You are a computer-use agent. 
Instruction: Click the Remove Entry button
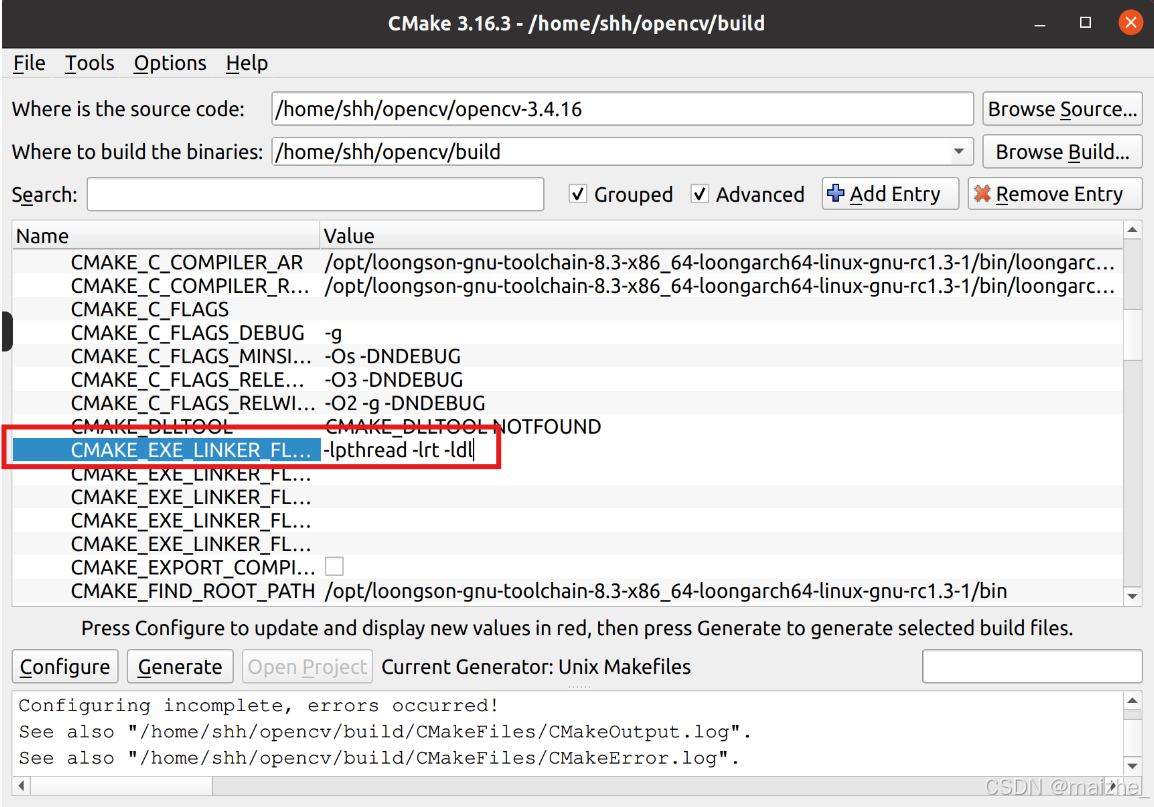coord(1055,194)
